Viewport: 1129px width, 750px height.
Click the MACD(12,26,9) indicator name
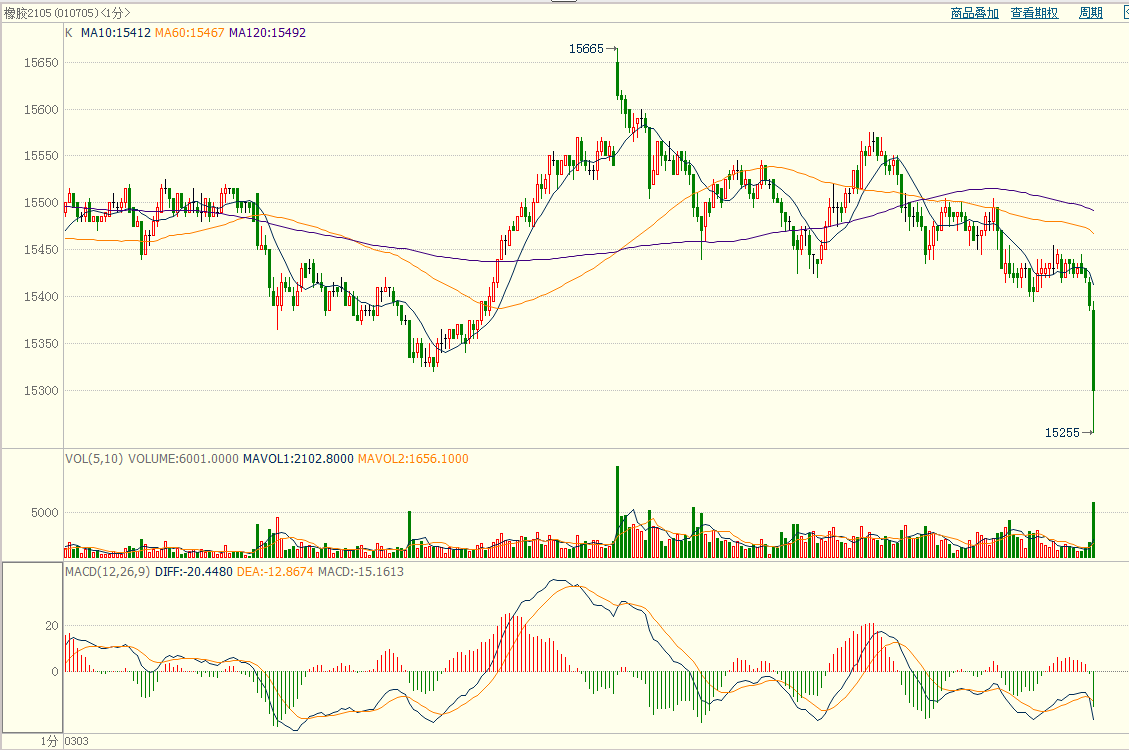tap(107, 571)
